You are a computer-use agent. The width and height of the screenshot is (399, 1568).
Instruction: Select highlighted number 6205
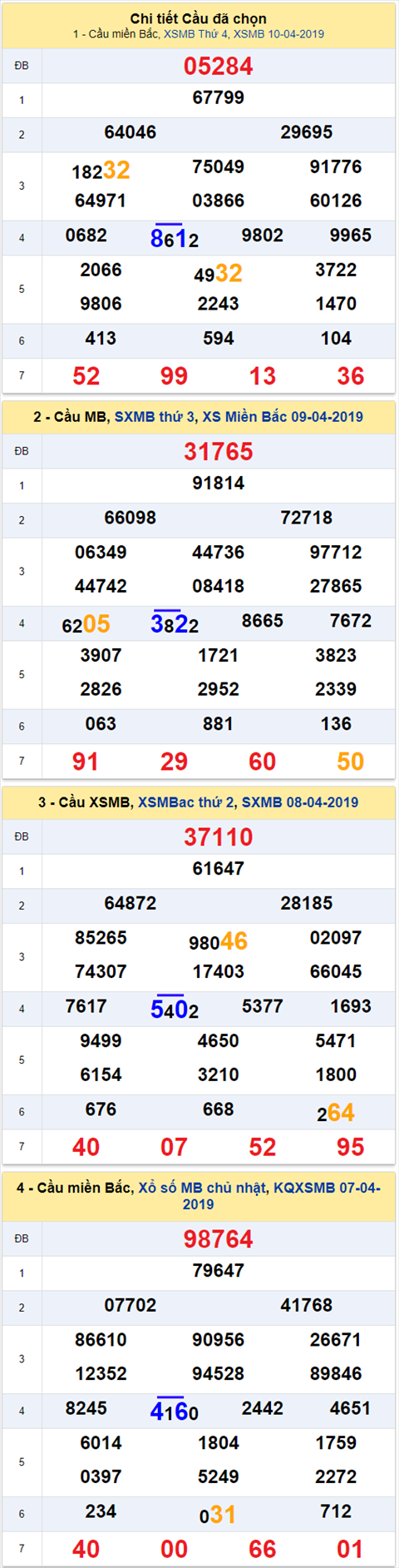pyautogui.click(x=86, y=624)
